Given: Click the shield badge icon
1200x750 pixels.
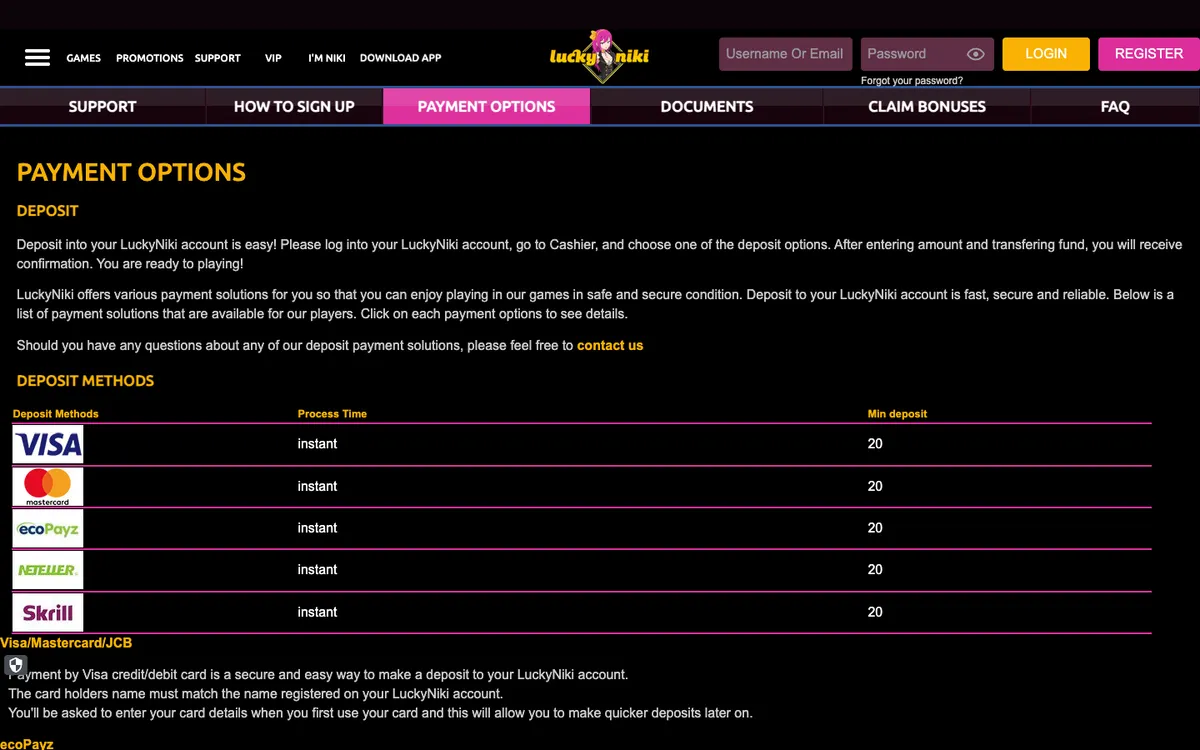Looking at the screenshot, I should 15,665.
